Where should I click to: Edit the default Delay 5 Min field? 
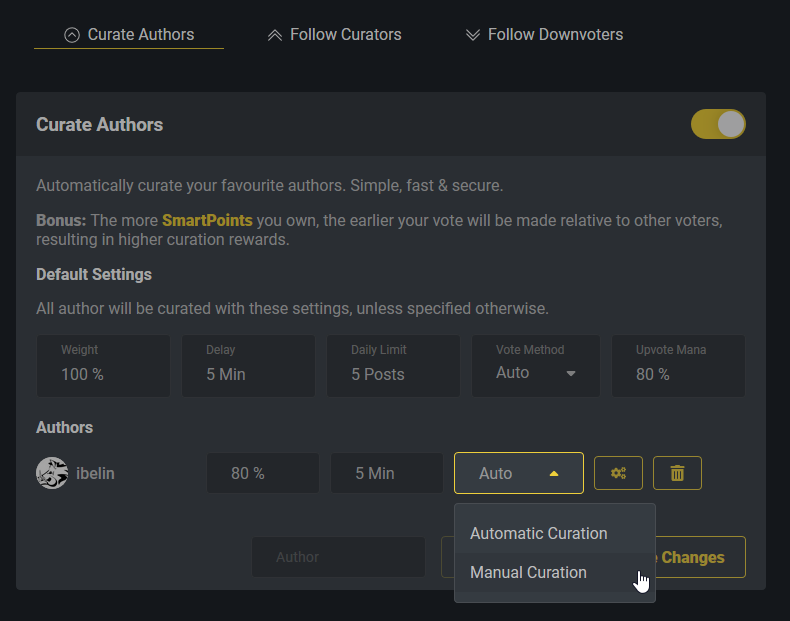248,374
